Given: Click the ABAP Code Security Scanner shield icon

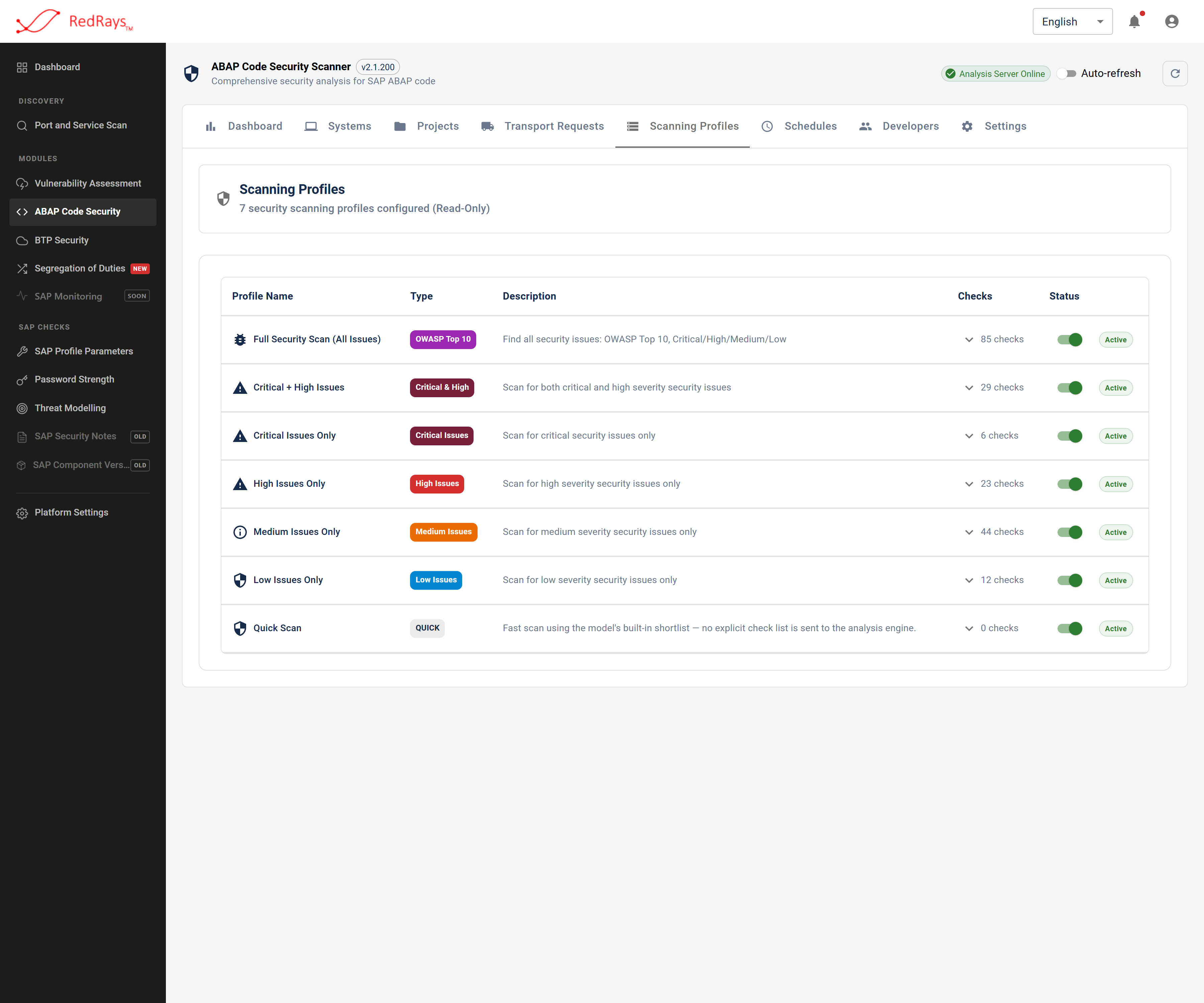Looking at the screenshot, I should 192,73.
